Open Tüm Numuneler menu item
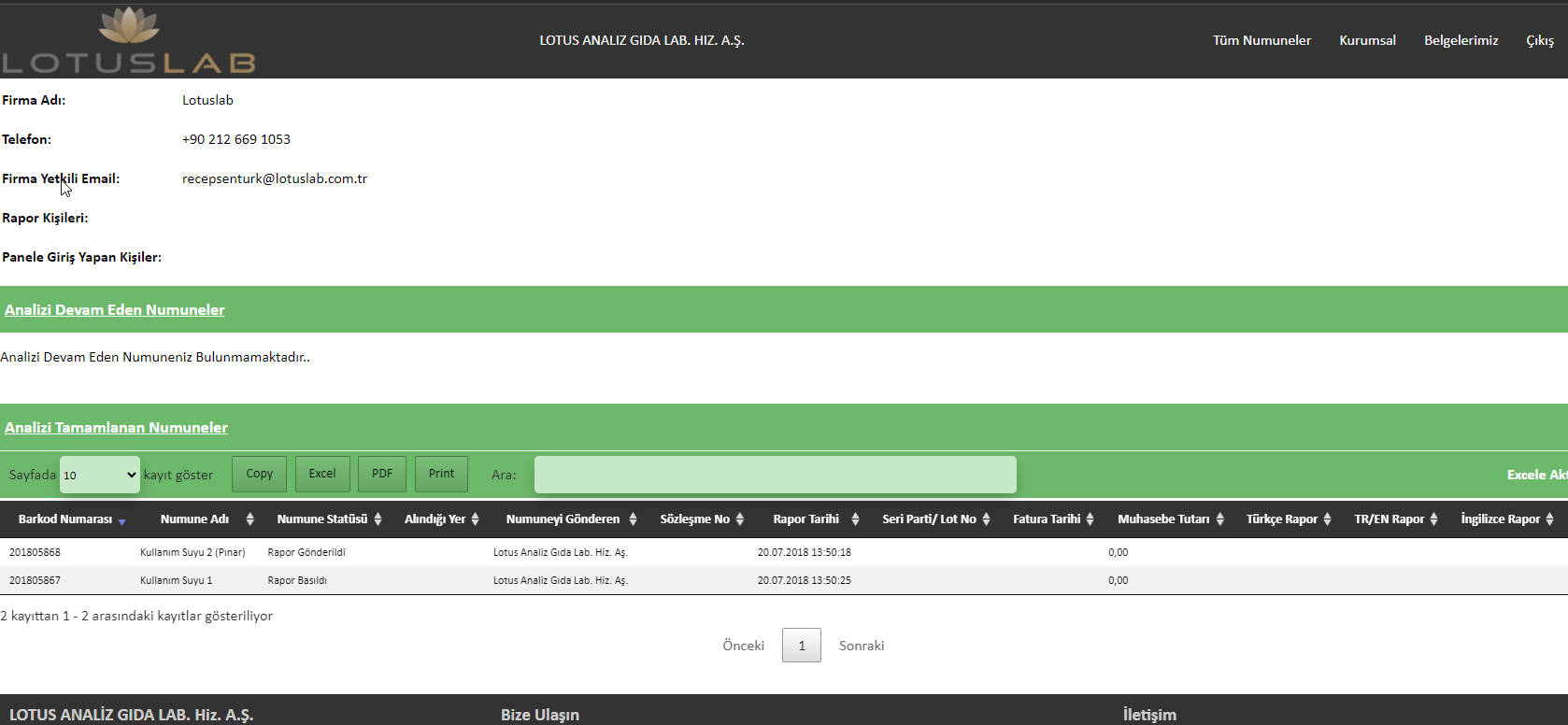The image size is (1568, 725). tap(1262, 40)
